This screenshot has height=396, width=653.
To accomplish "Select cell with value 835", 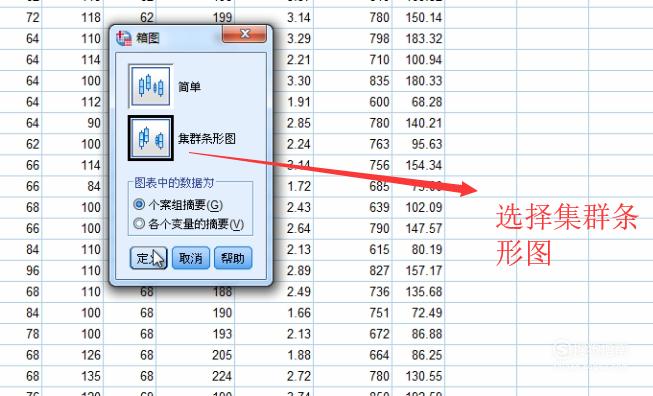I will pos(353,81).
